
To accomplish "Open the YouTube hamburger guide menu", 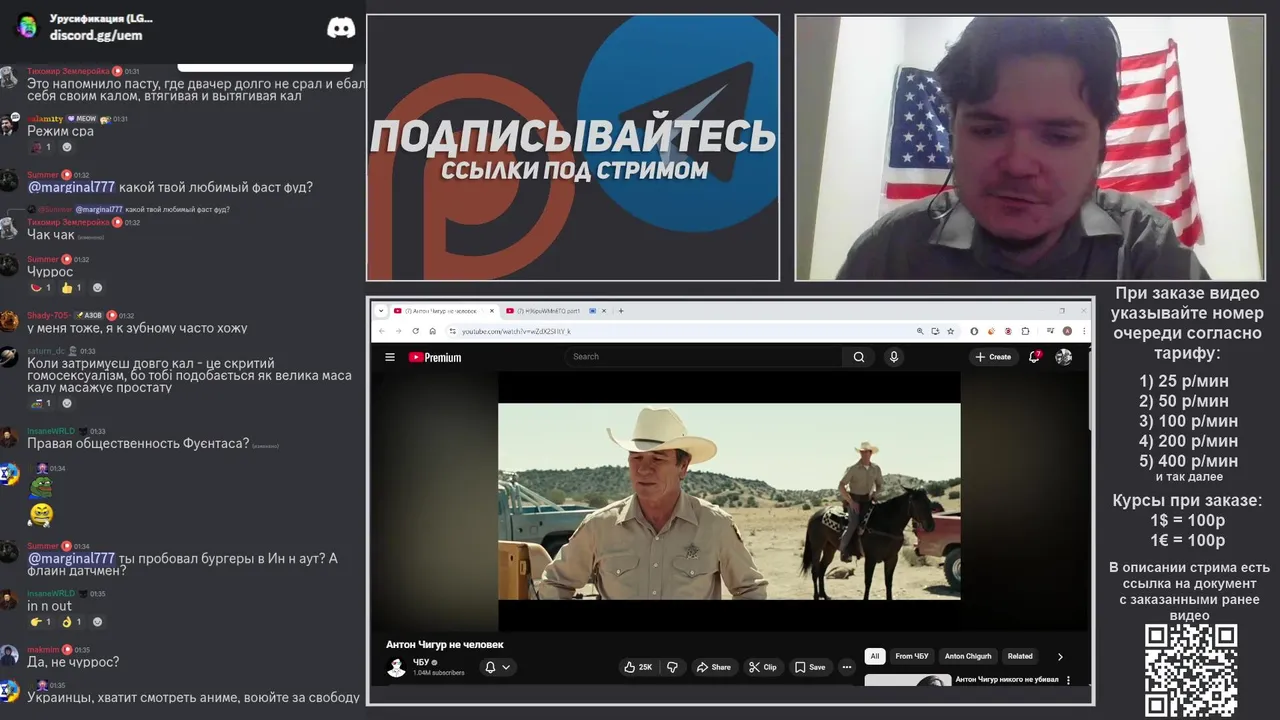I will click(x=390, y=357).
